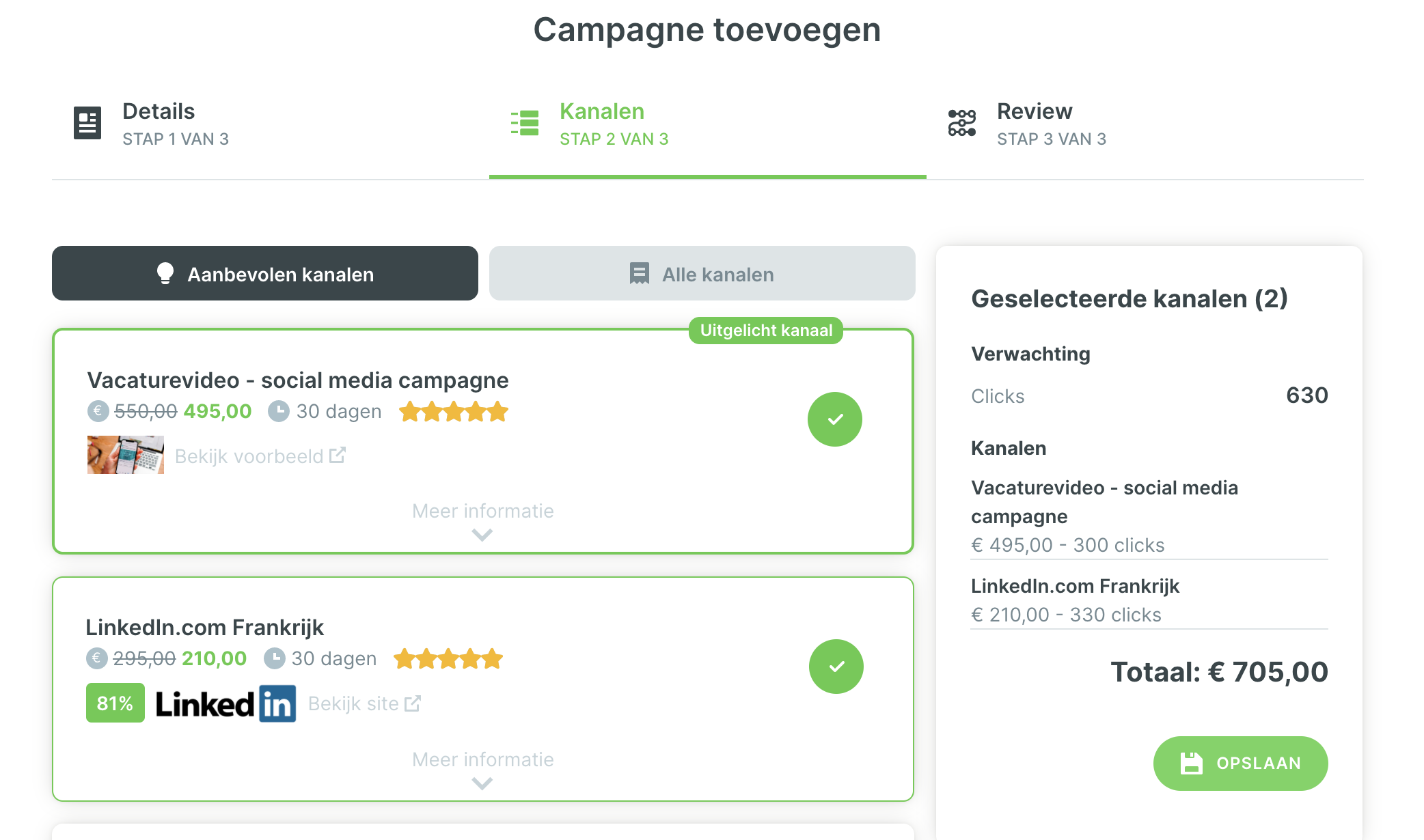
Task: Click the LinkedIn logo
Action: [x=225, y=703]
